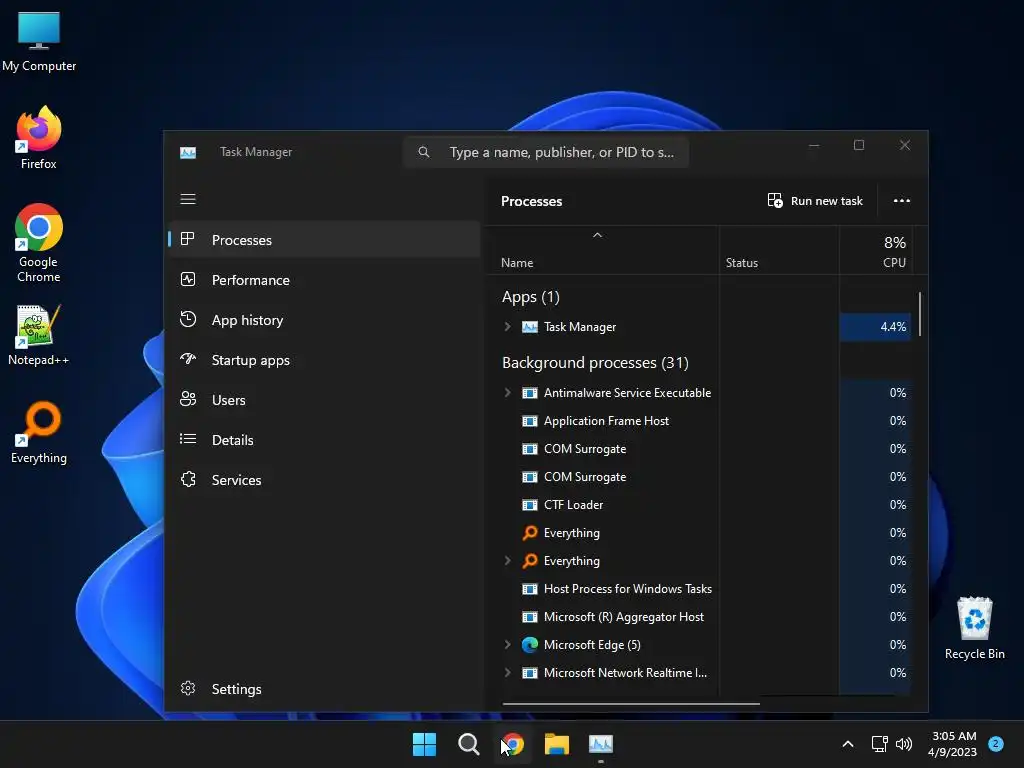The width and height of the screenshot is (1024, 768).
Task: Select the Notepad++ desktop icon
Action: click(39, 335)
